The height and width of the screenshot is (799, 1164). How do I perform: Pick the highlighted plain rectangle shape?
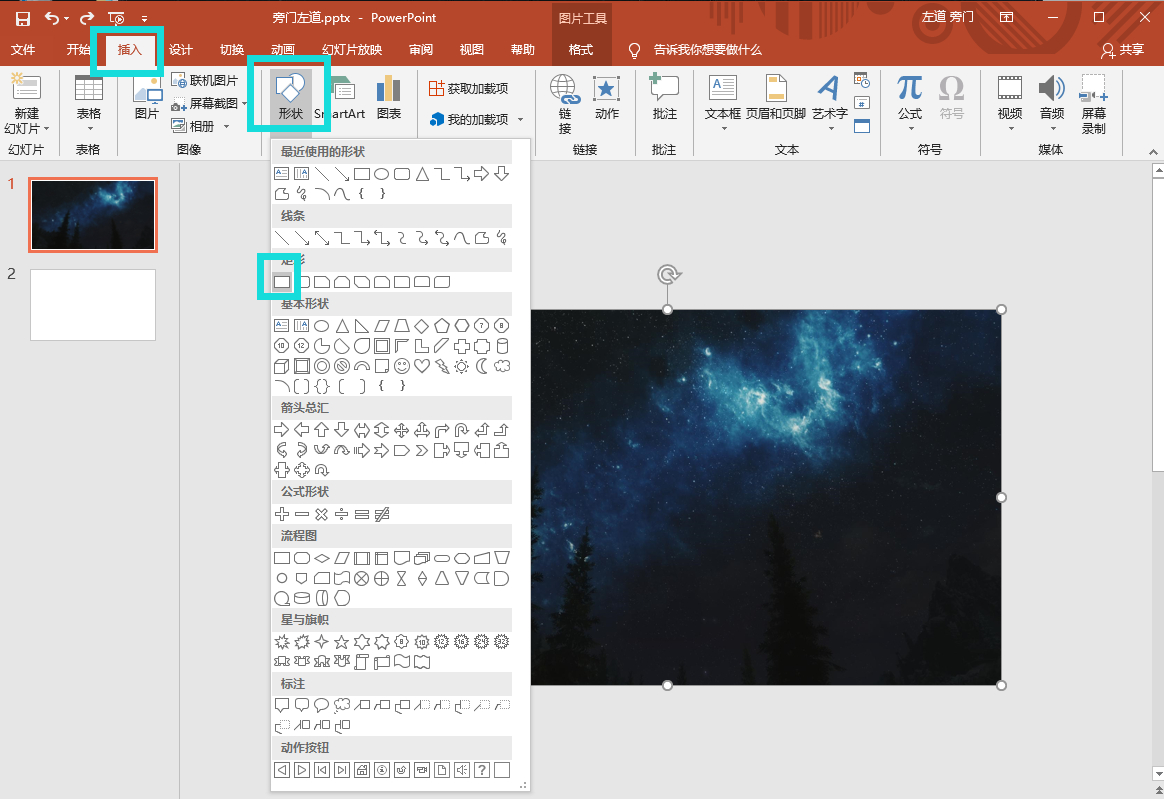tap(281, 281)
